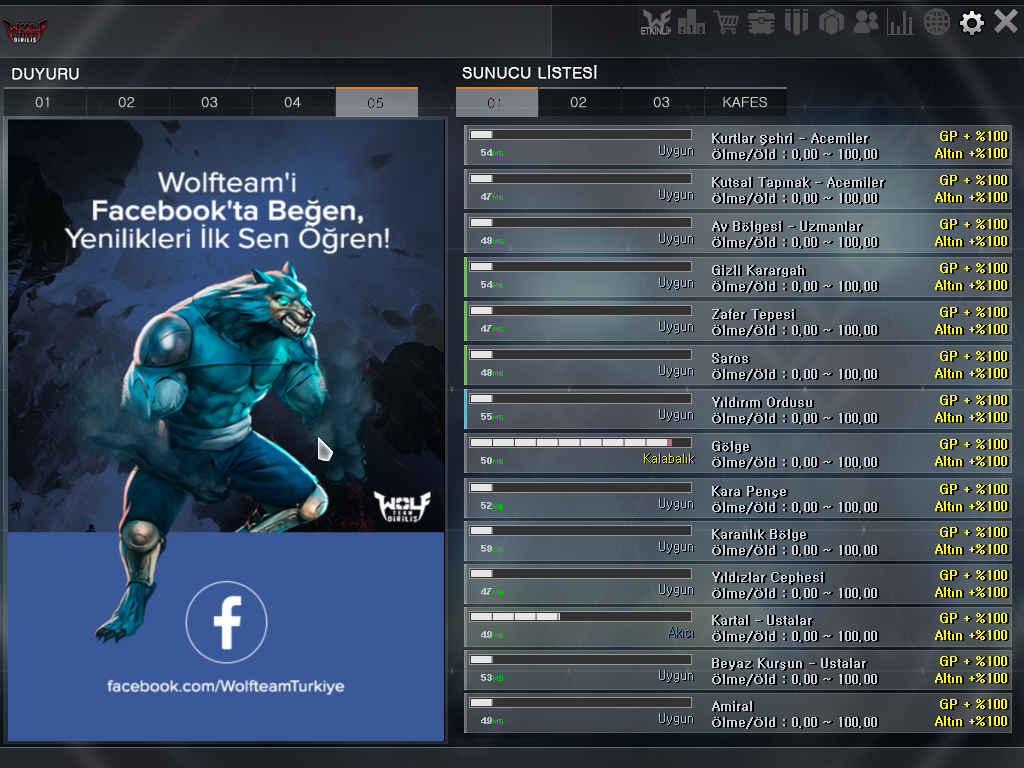1024x768 pixels.
Task: Switch to Duyuru tab 04
Action: 293,103
